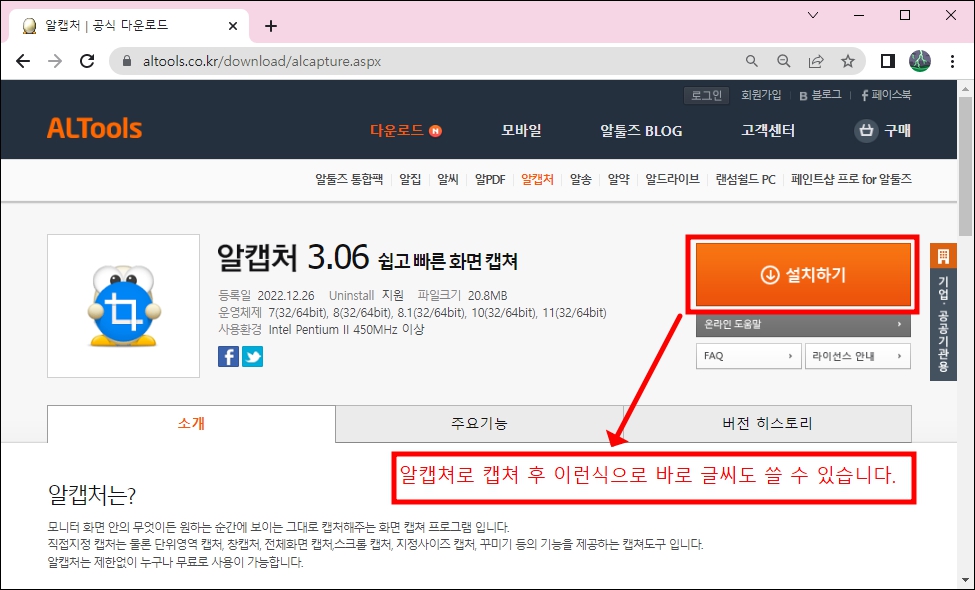Share on Twitter bird icon

[x=252, y=356]
